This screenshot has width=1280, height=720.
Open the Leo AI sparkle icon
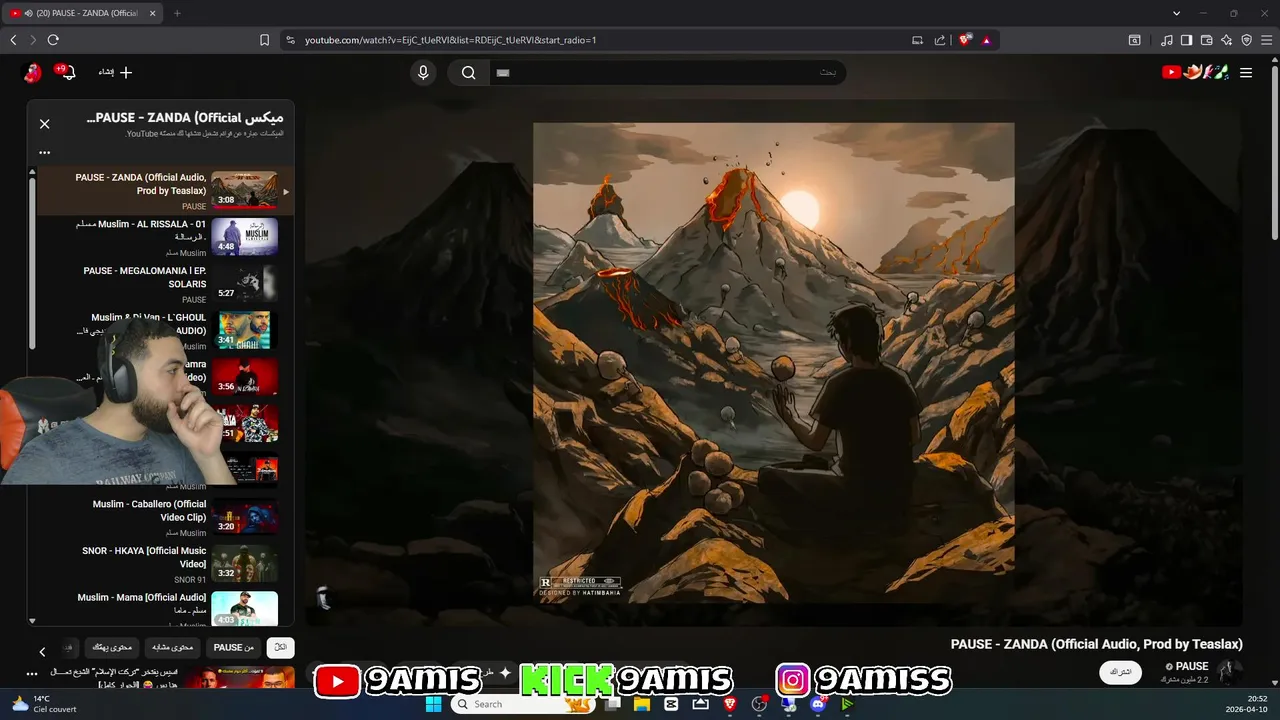(1226, 40)
